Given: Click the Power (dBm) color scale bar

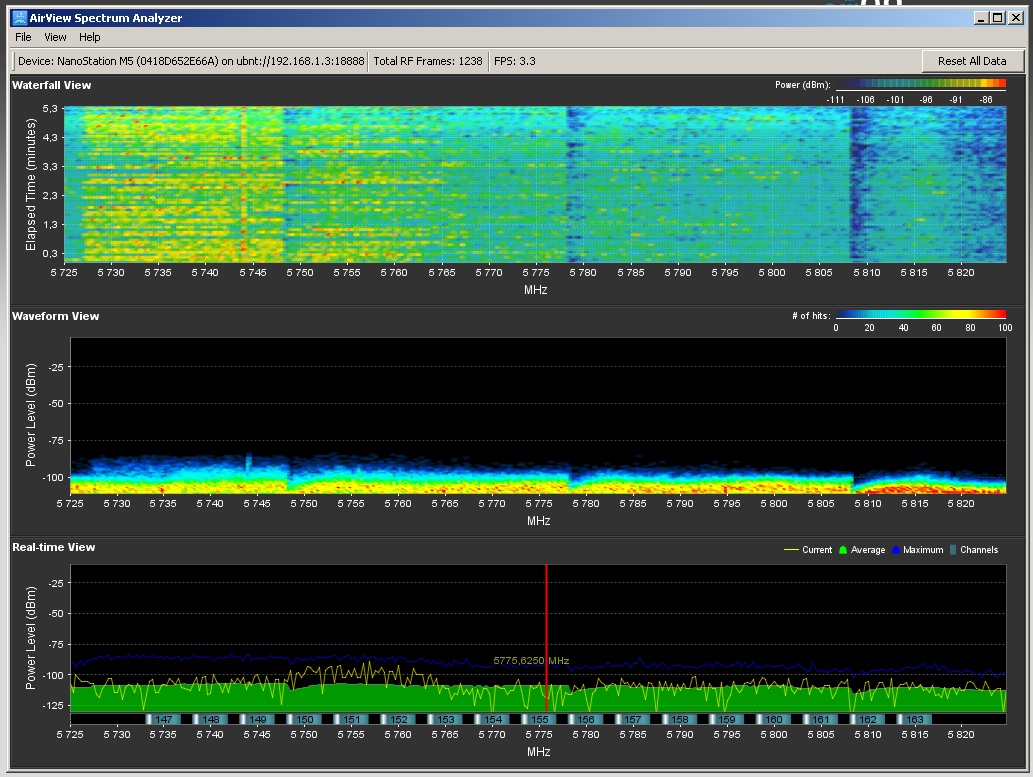Looking at the screenshot, I should click(920, 84).
